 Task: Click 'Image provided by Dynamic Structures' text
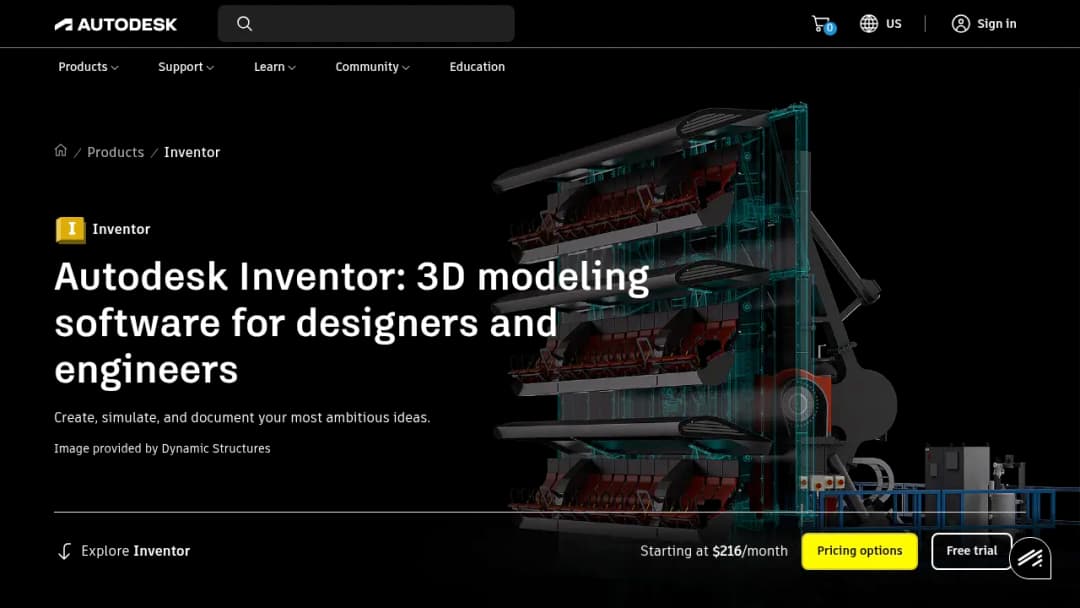click(x=163, y=448)
